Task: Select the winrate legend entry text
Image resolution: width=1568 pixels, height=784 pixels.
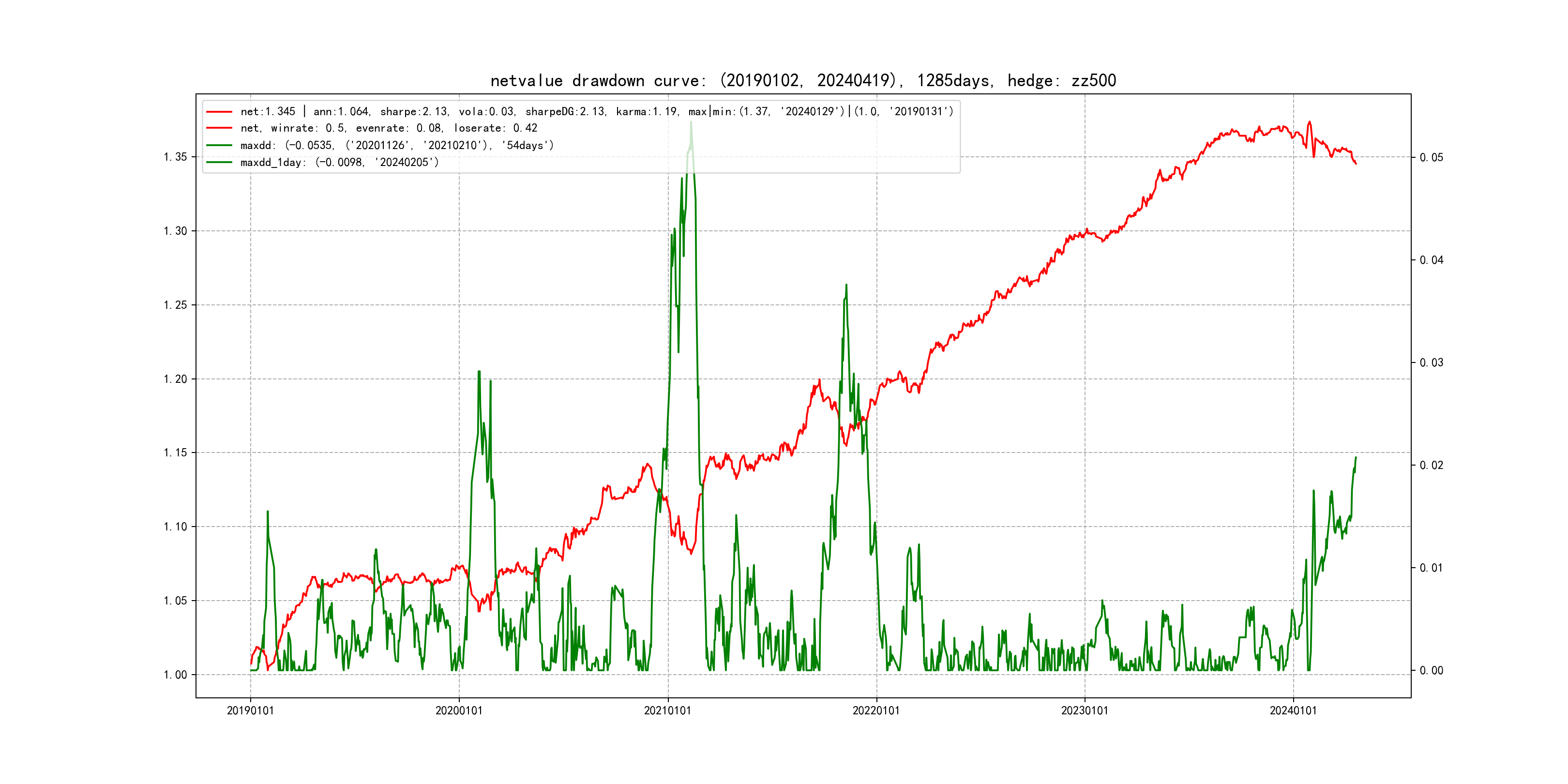Action: pos(388,128)
